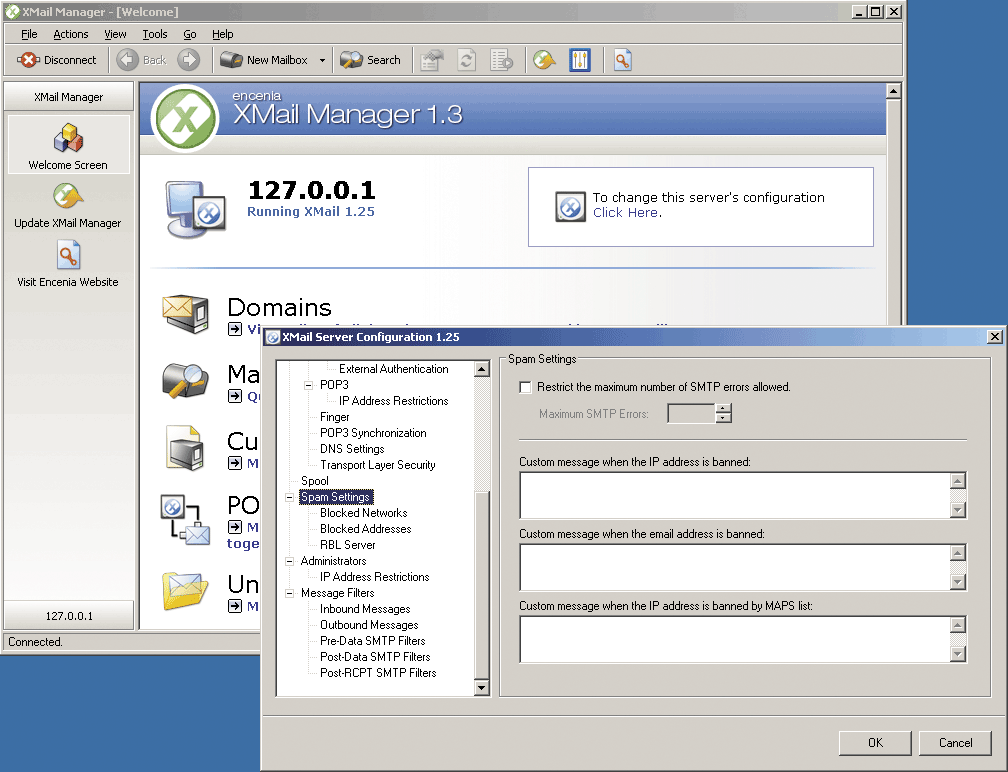
Task: Select External Authentication in the tree
Action: coord(393,369)
